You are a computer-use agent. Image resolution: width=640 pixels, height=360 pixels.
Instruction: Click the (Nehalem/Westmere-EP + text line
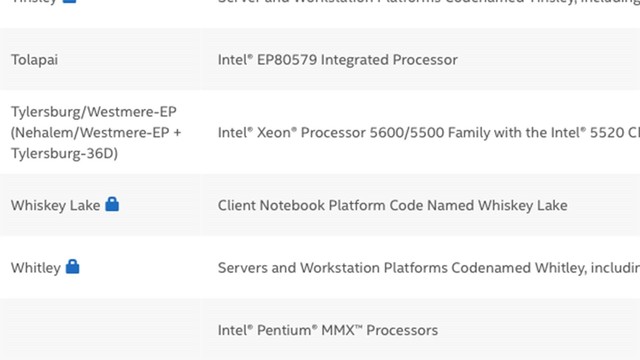tap(96, 132)
